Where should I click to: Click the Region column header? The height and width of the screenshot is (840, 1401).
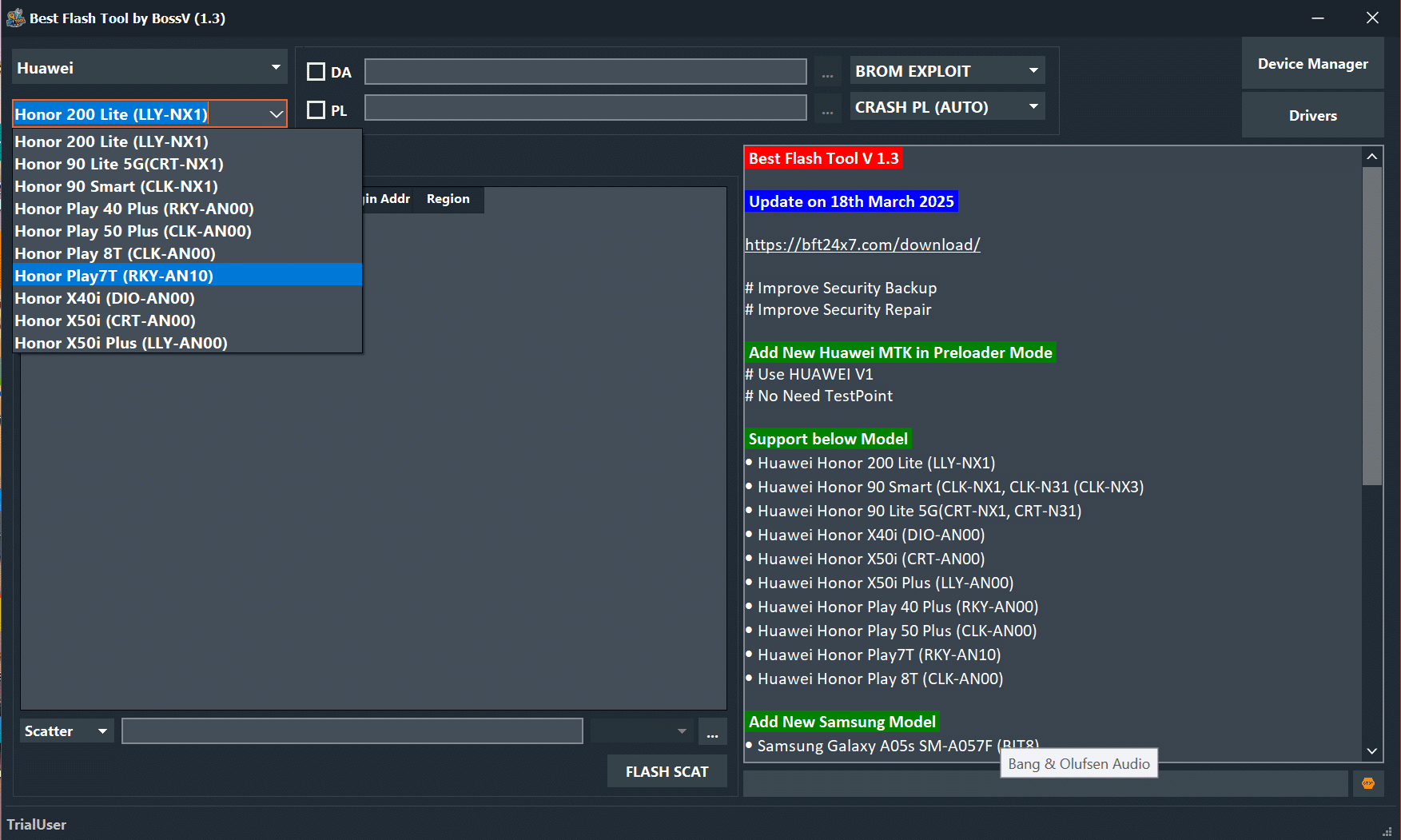(448, 199)
